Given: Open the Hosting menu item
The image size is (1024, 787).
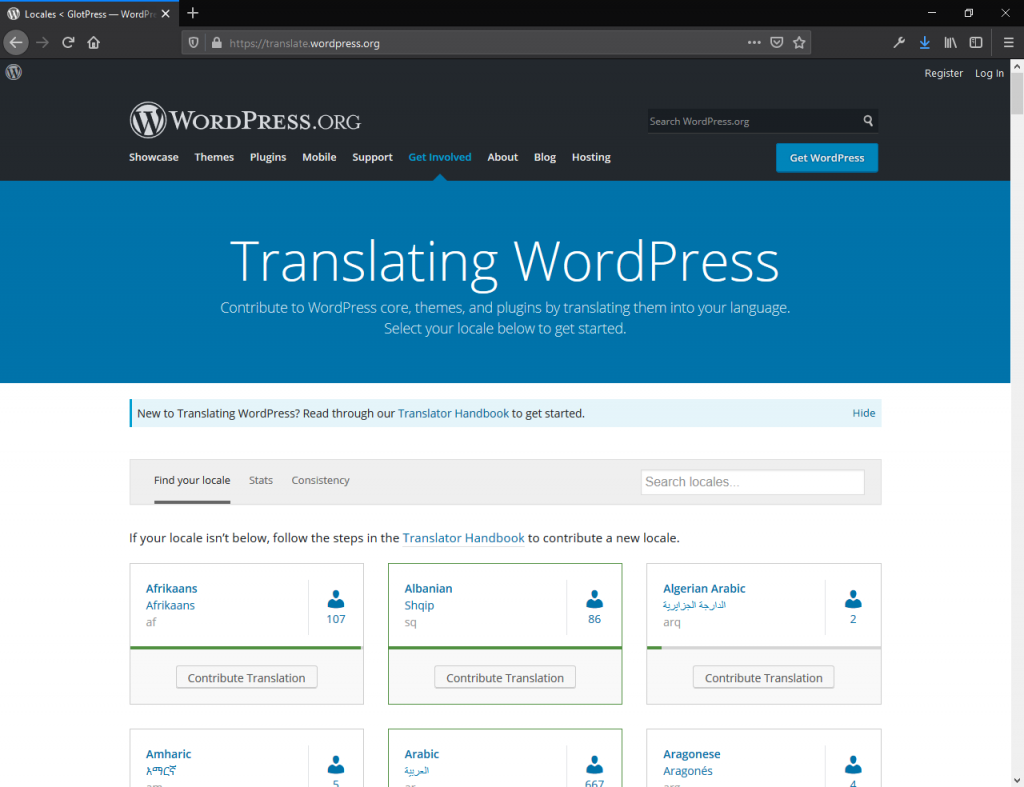Looking at the screenshot, I should pyautogui.click(x=591, y=157).
